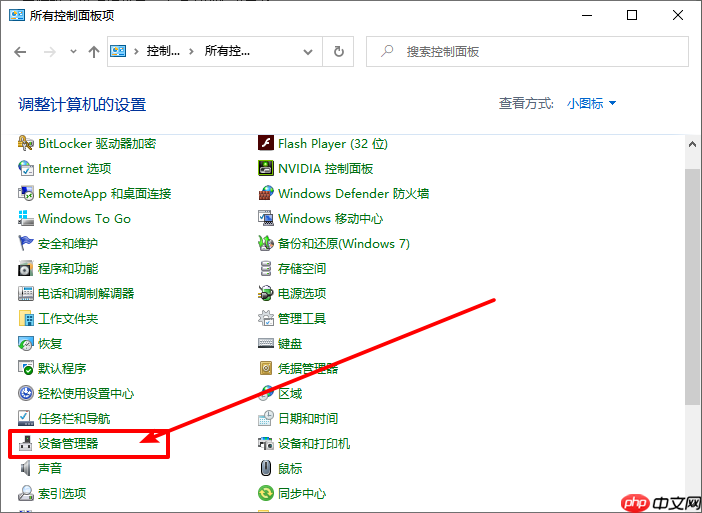The height and width of the screenshot is (513, 702).
Task: Open the 存储空间 text link
Action: [302, 269]
